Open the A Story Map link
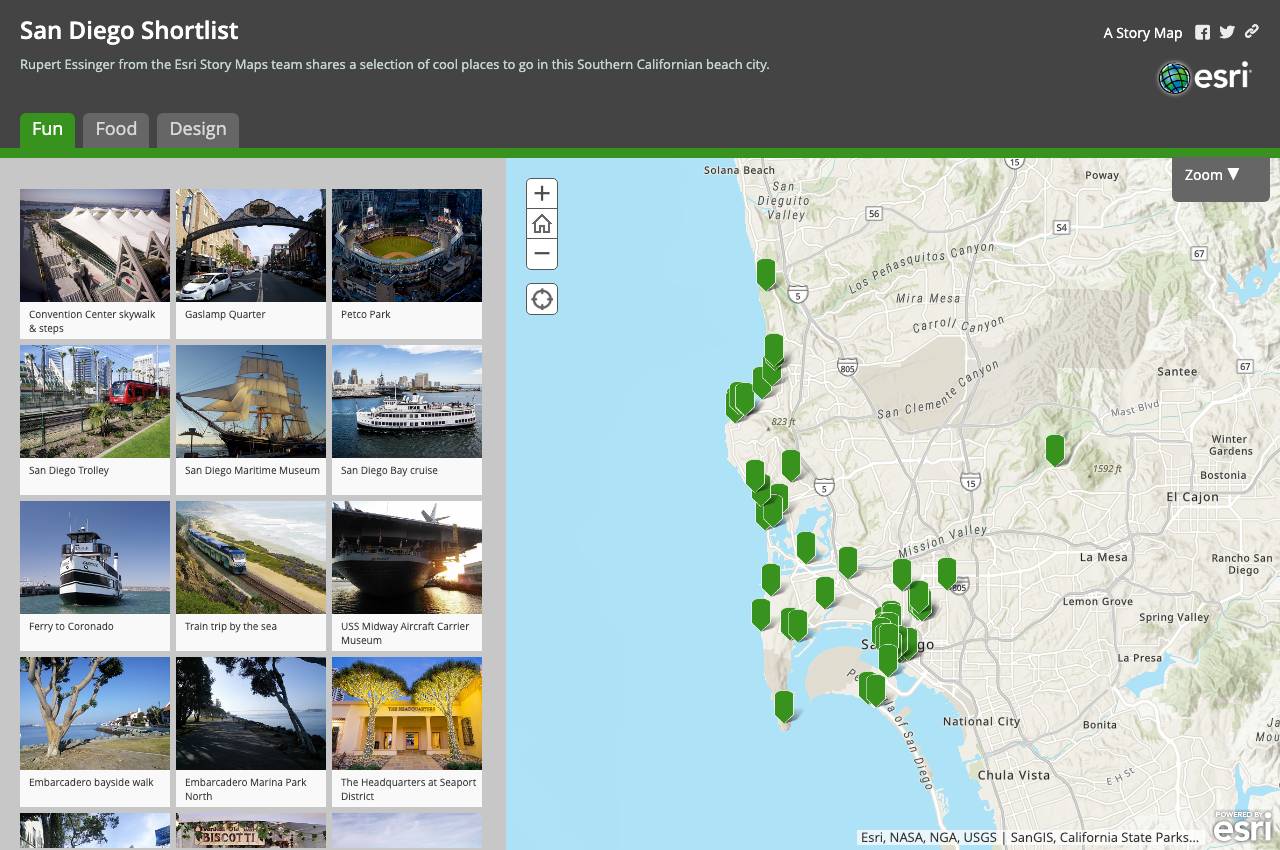 pyautogui.click(x=1142, y=33)
